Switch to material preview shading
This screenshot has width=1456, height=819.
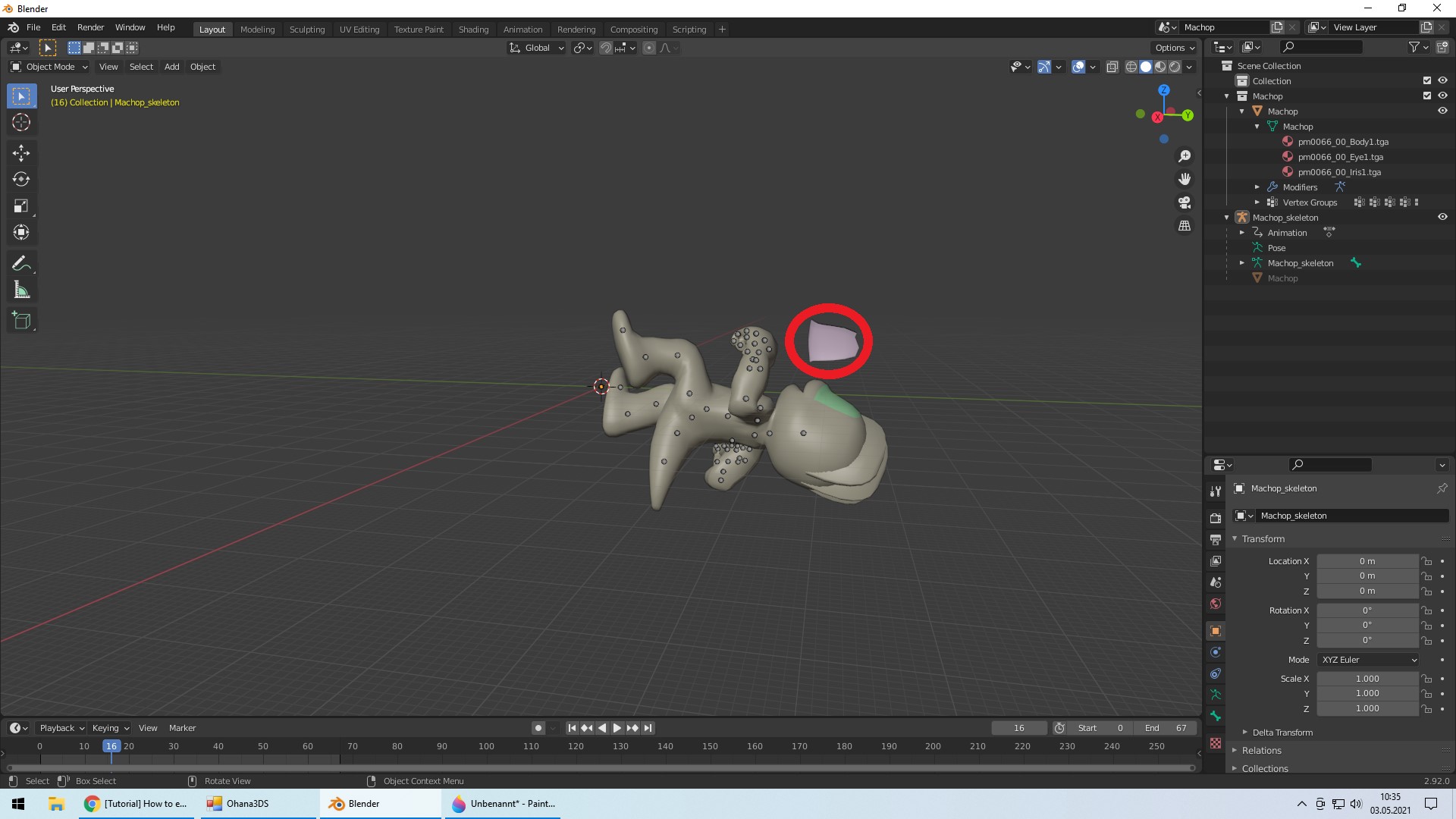(x=1160, y=67)
